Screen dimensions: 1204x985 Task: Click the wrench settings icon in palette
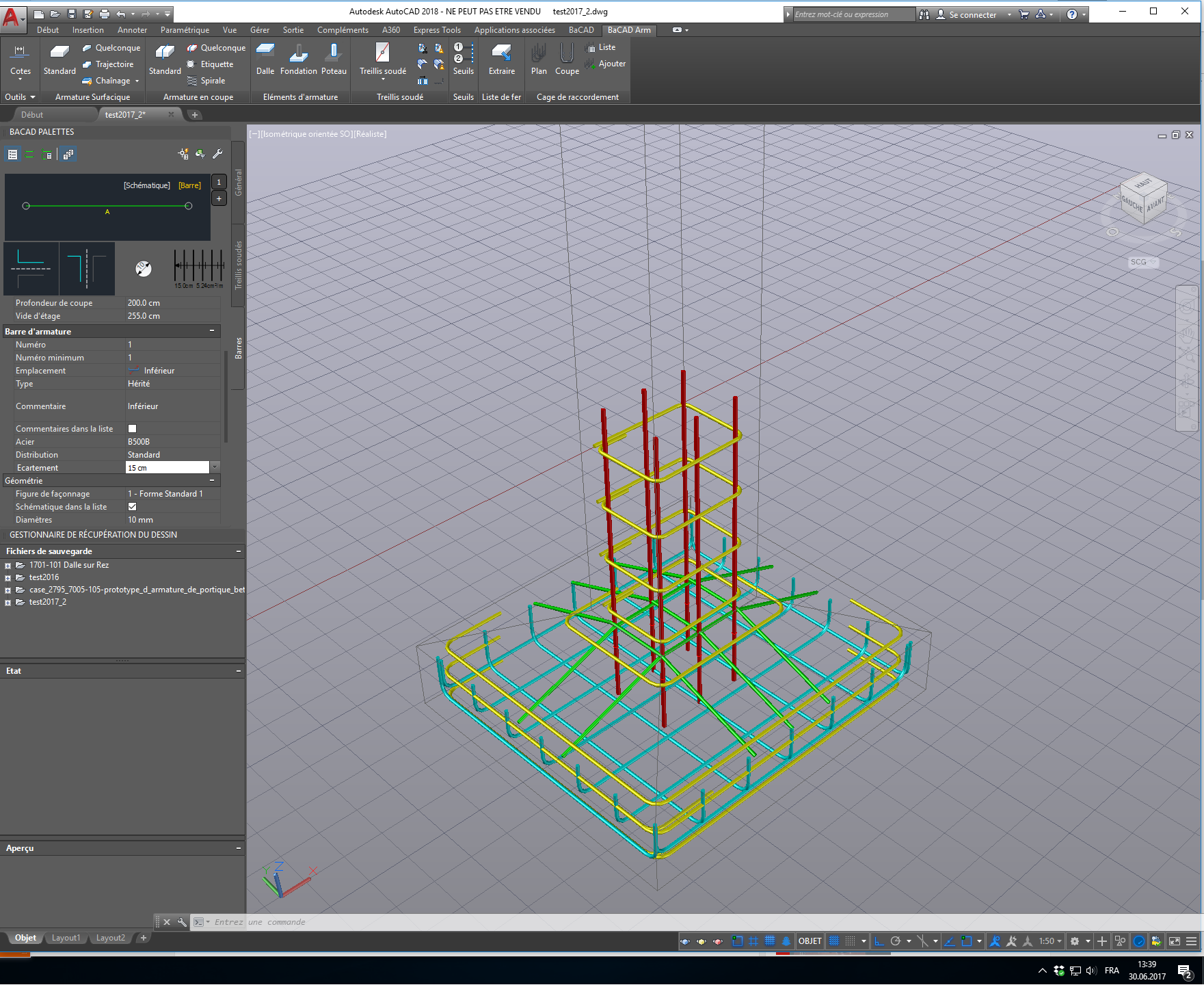pyautogui.click(x=217, y=154)
